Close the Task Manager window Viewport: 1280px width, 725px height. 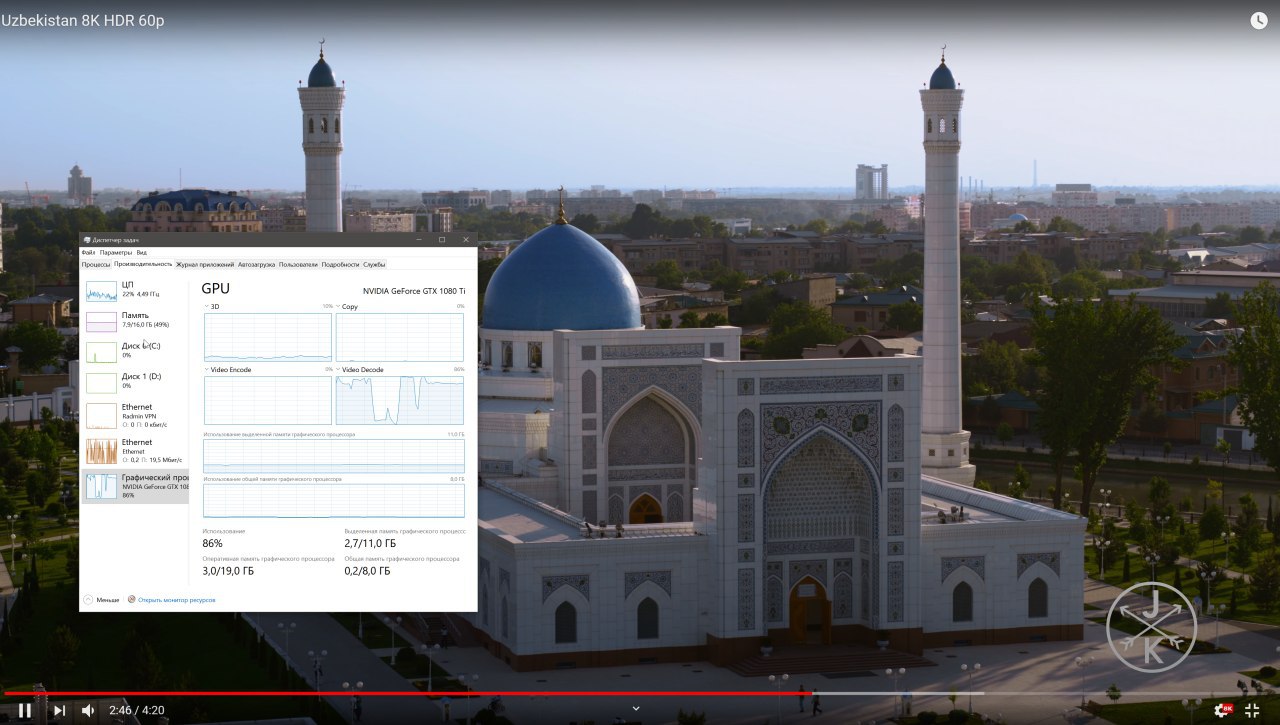(466, 240)
